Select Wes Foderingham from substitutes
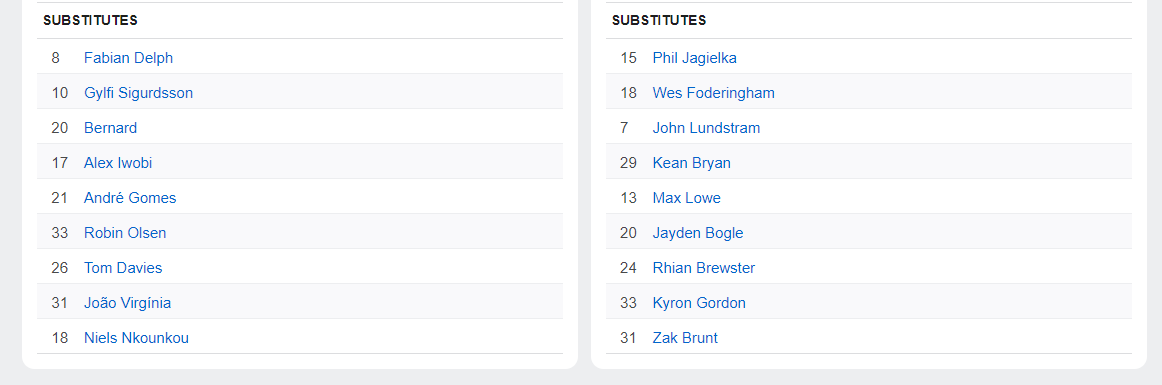The width and height of the screenshot is (1162, 385). pyautogui.click(x=714, y=93)
